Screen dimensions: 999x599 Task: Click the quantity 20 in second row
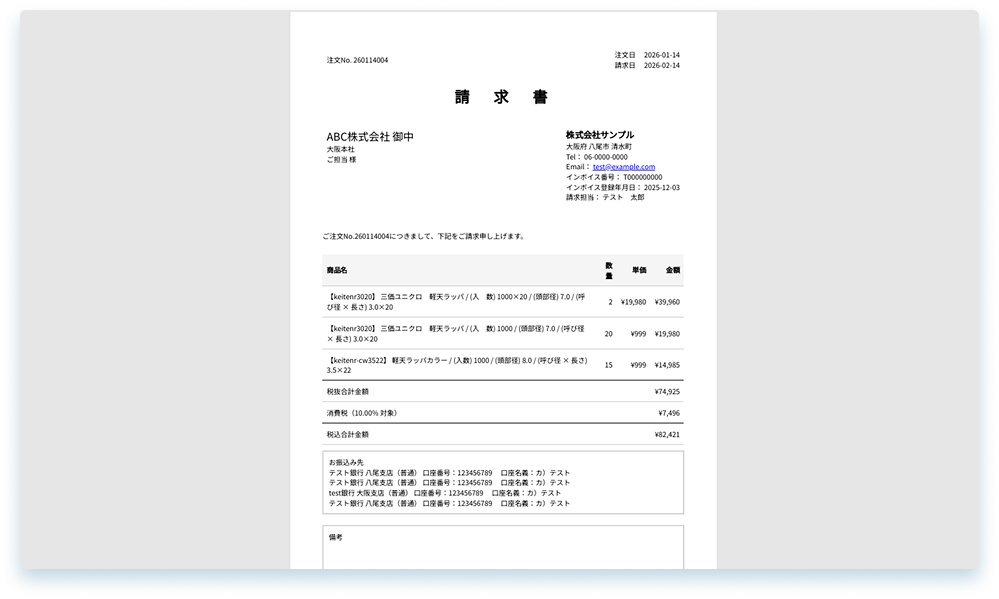(x=608, y=334)
